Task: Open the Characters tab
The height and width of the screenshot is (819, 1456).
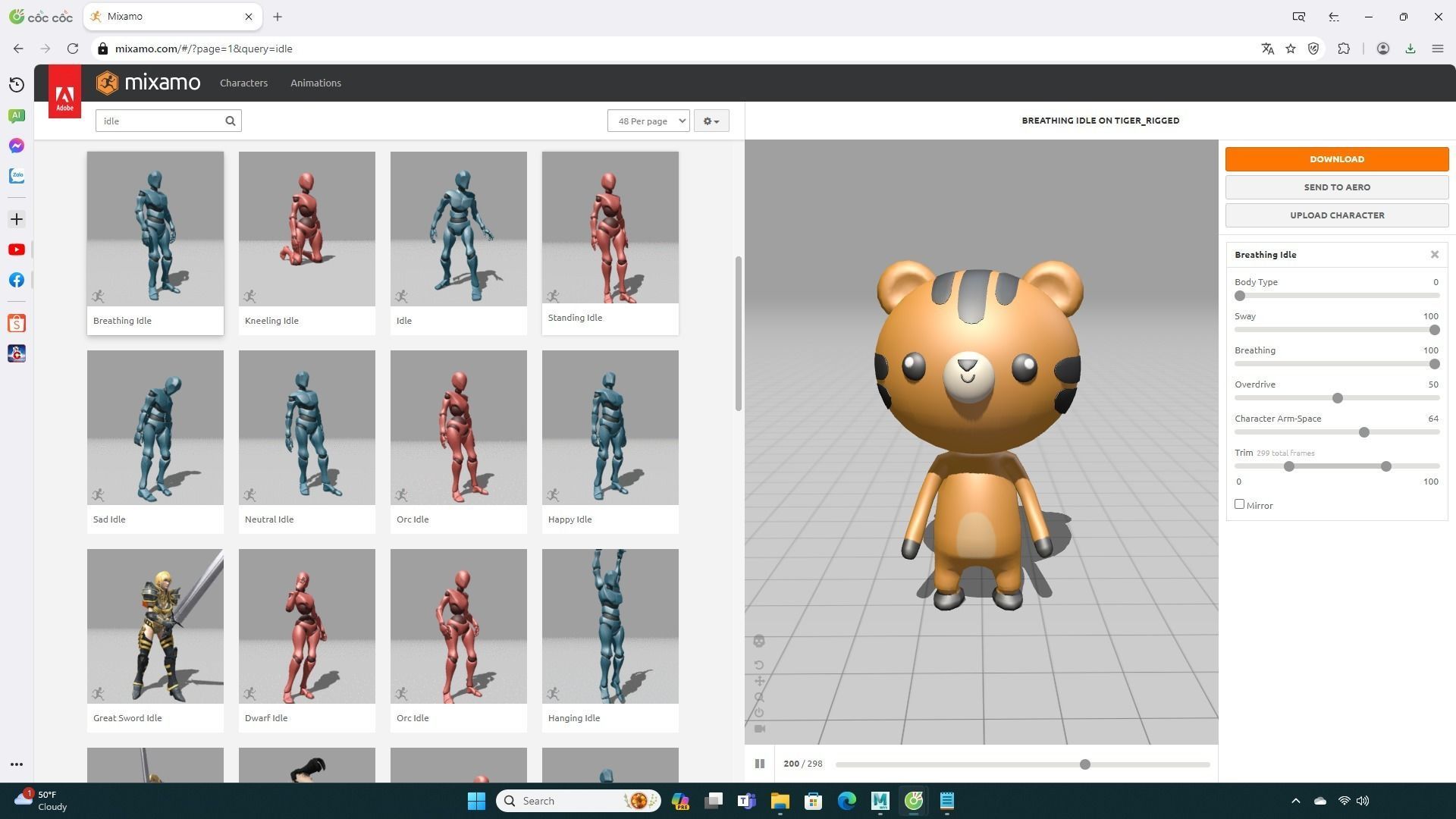Action: point(243,83)
